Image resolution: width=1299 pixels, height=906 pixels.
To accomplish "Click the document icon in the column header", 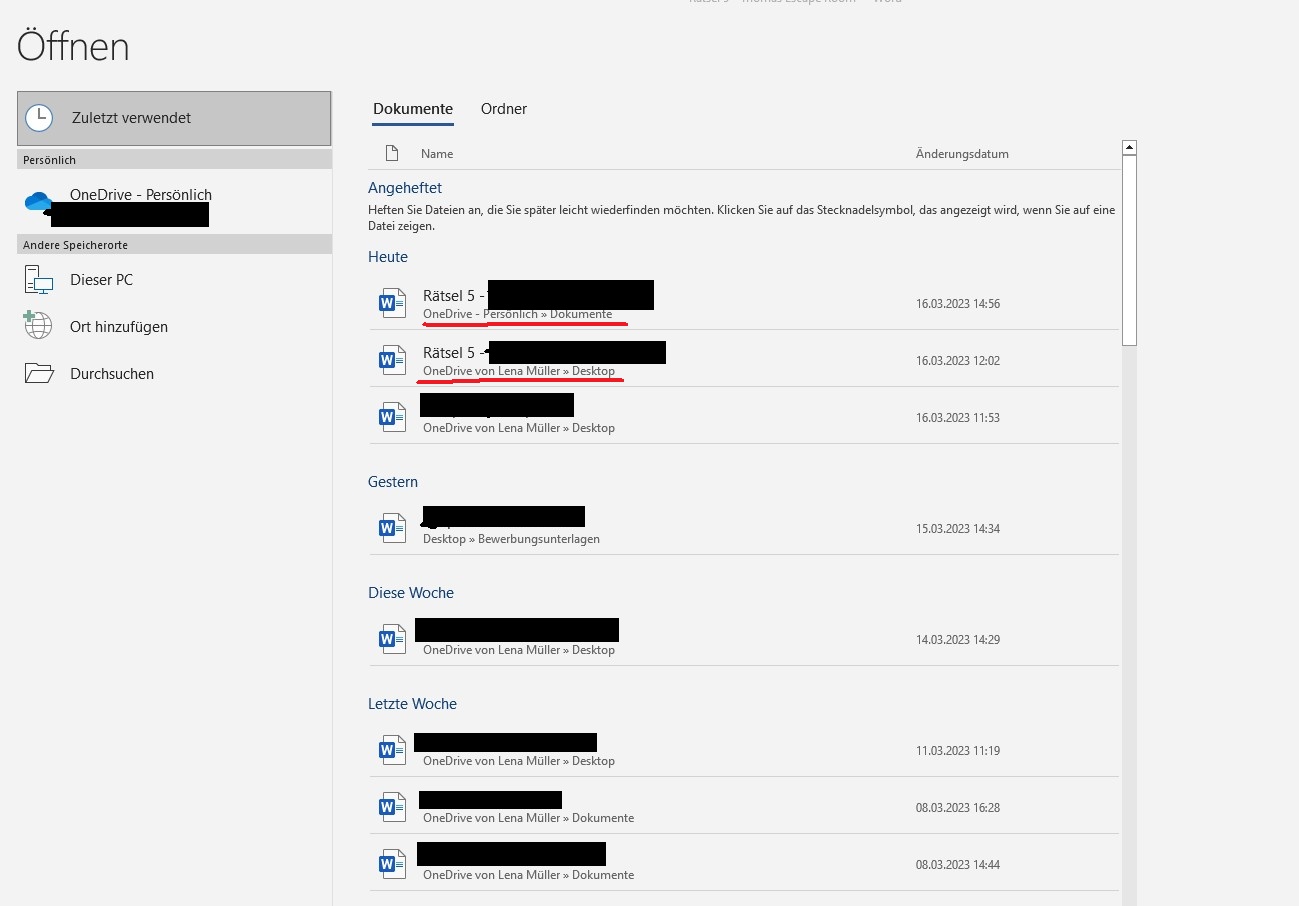I will pyautogui.click(x=391, y=154).
